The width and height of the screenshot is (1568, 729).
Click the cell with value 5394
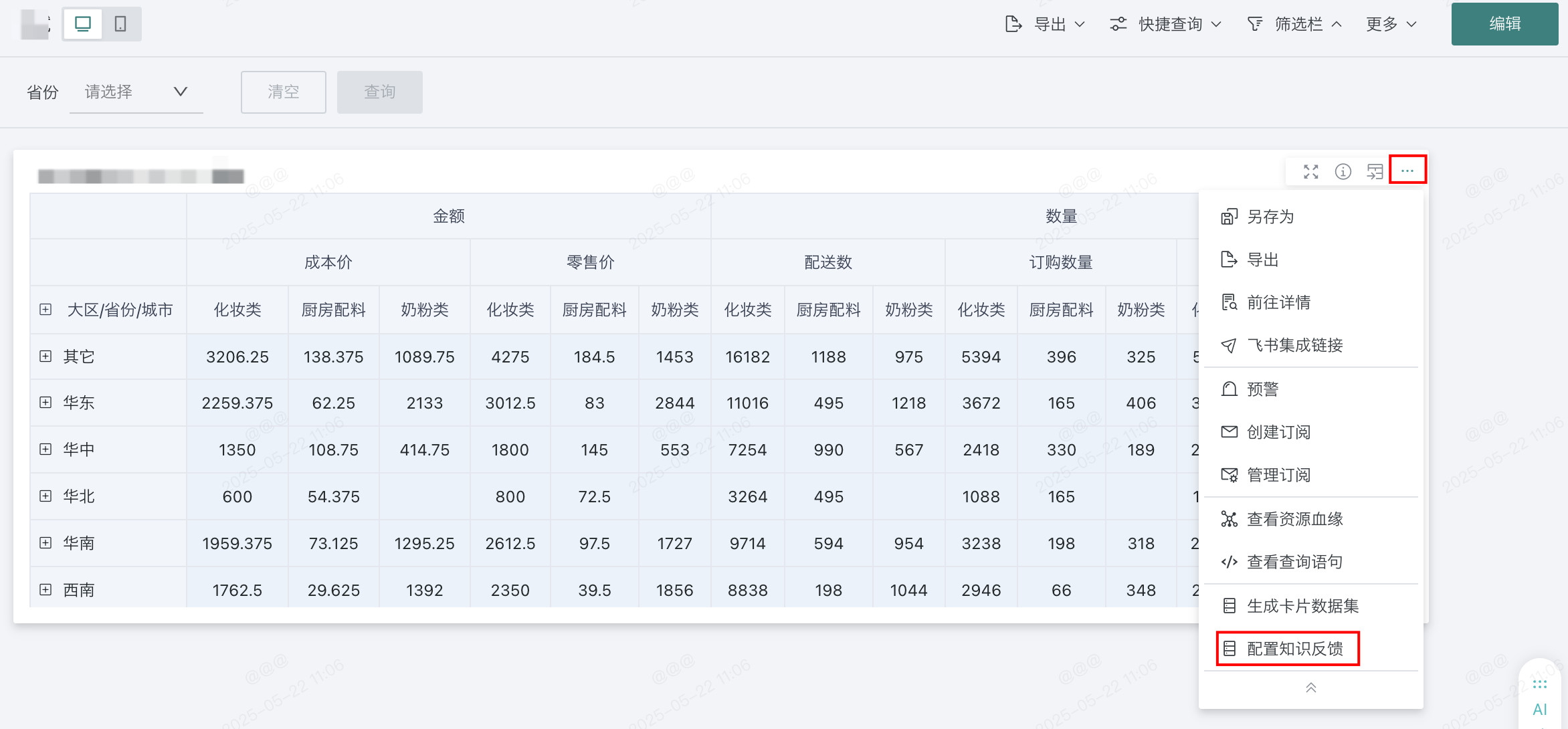pyautogui.click(x=981, y=356)
